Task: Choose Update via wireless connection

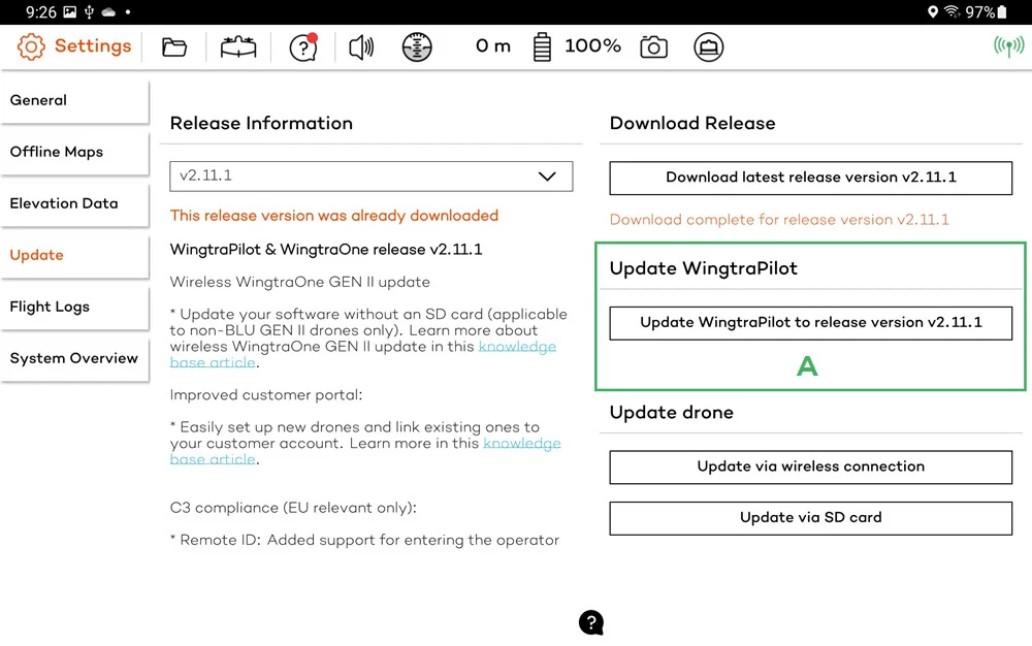Action: 811,467
